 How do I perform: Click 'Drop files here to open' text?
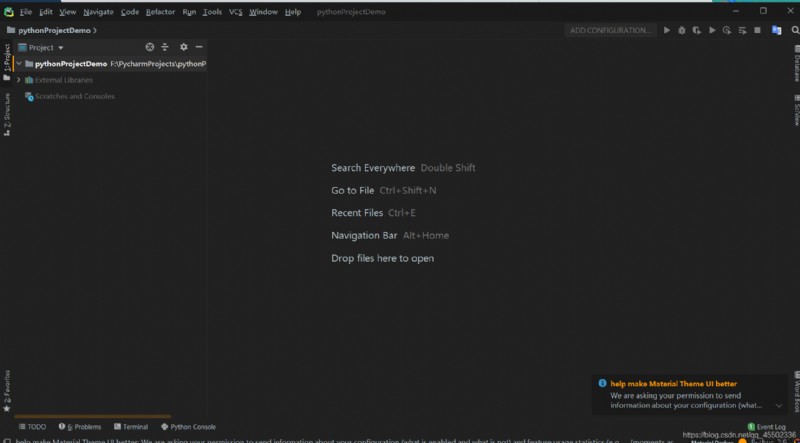tap(383, 258)
